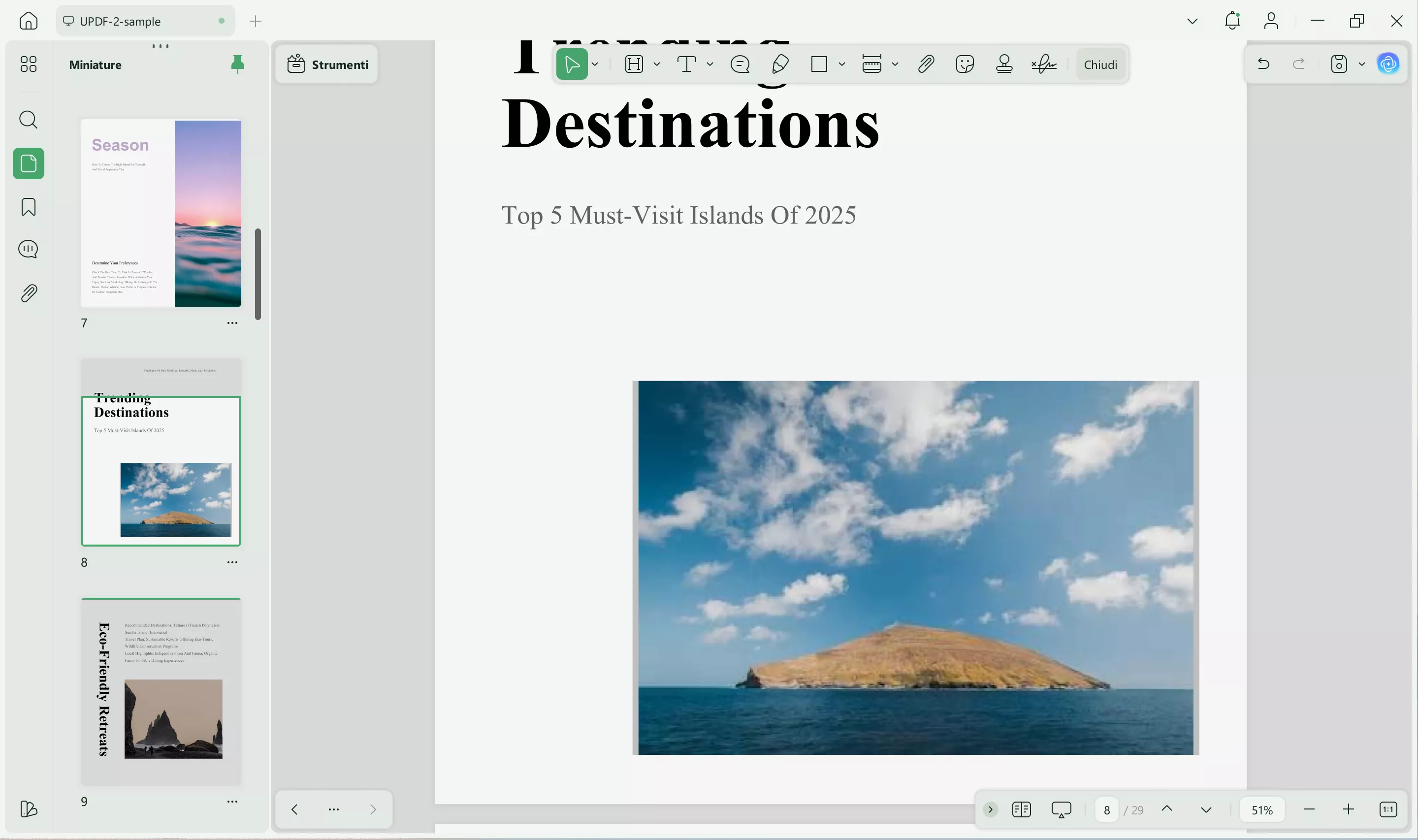1418x840 pixels.
Task: Select the stamp tool
Action: click(x=1003, y=64)
